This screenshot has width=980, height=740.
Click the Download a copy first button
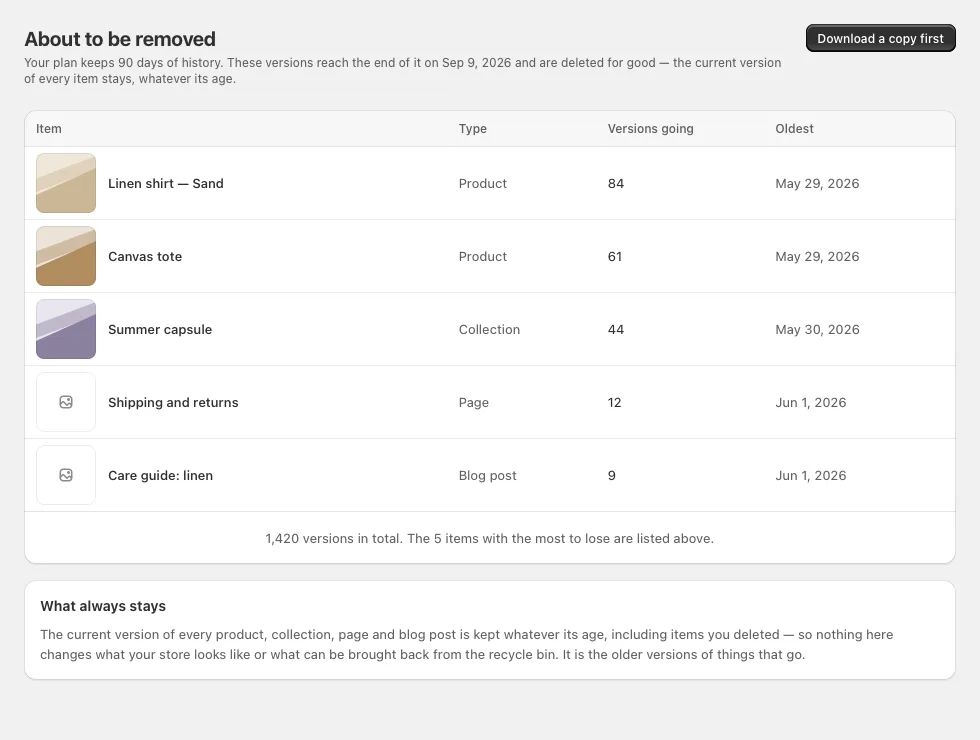click(881, 38)
